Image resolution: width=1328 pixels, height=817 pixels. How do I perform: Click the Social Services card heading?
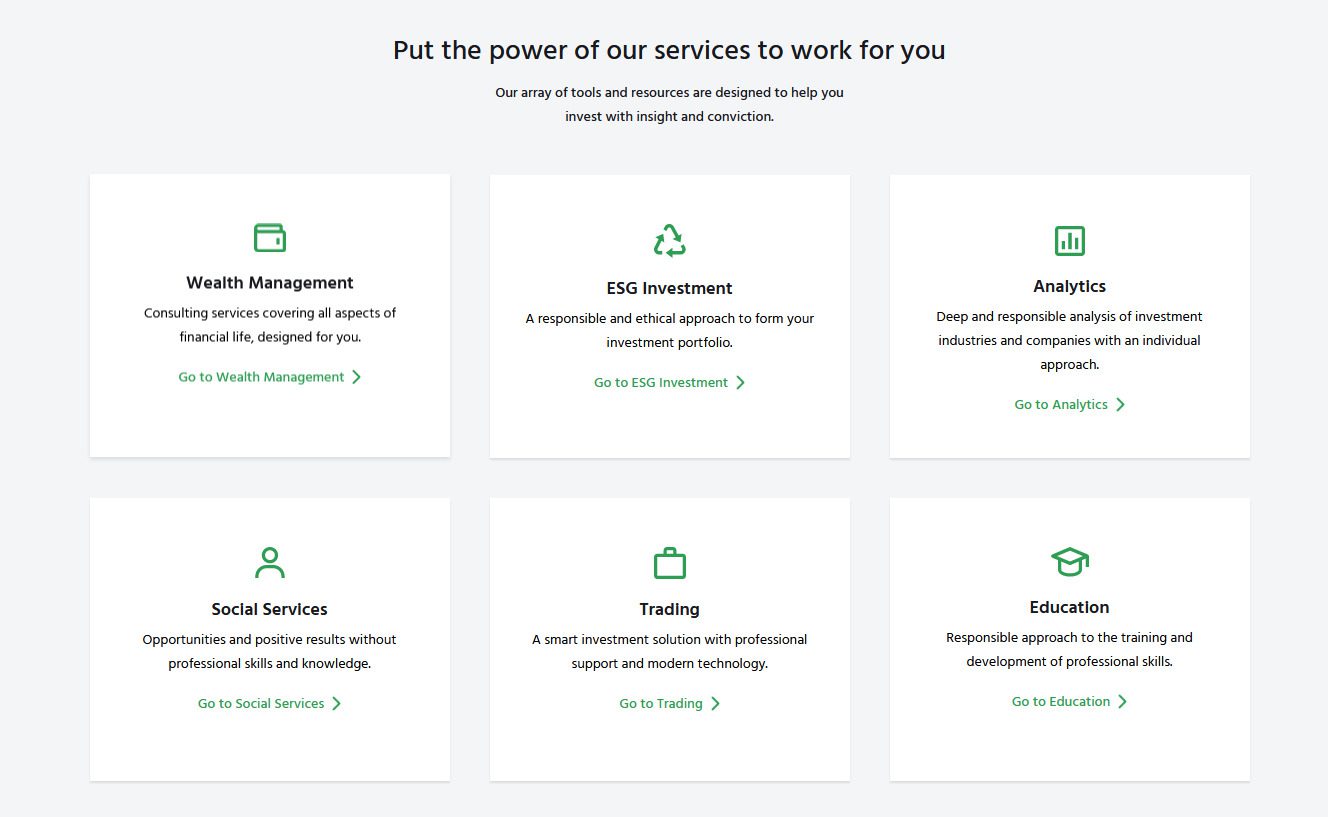click(270, 609)
